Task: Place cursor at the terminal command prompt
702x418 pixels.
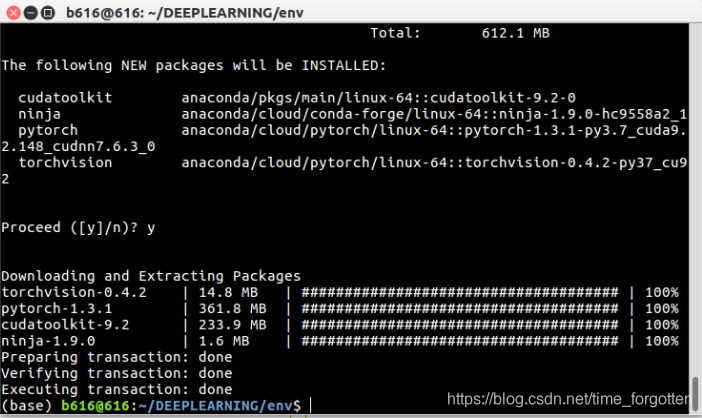Action: [310, 406]
